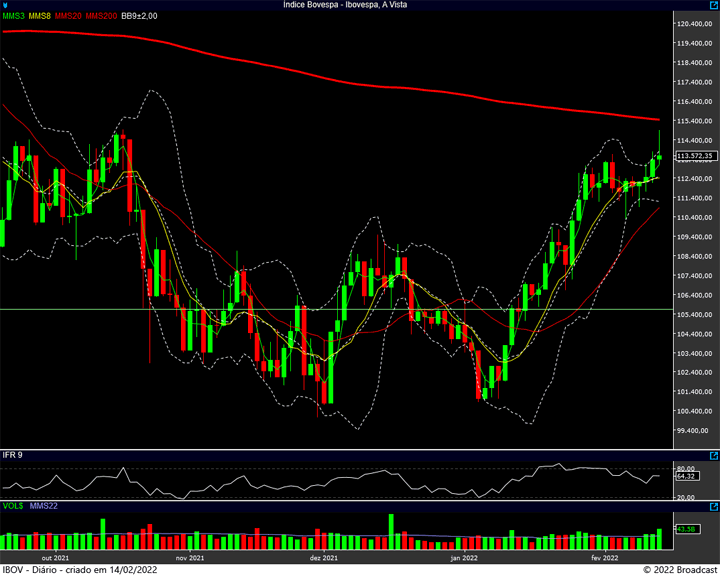This screenshot has width=720, height=575.
Task: Pop out the IFR 9 panel
Action: (x=714, y=456)
